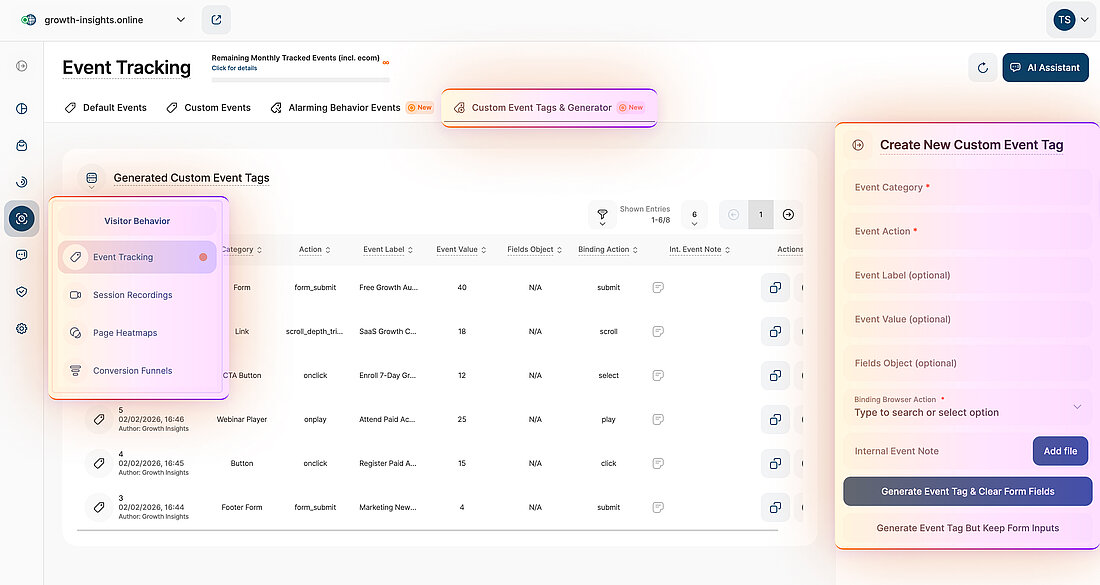This screenshot has width=1100, height=585.
Task: Click the Event Category input field
Action: (x=966, y=190)
